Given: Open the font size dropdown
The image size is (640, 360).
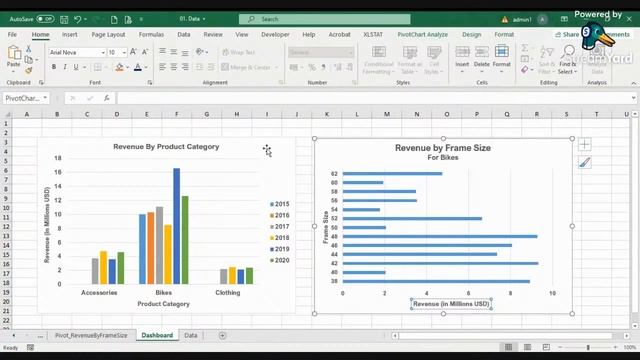Looking at the screenshot, I should [124, 52].
